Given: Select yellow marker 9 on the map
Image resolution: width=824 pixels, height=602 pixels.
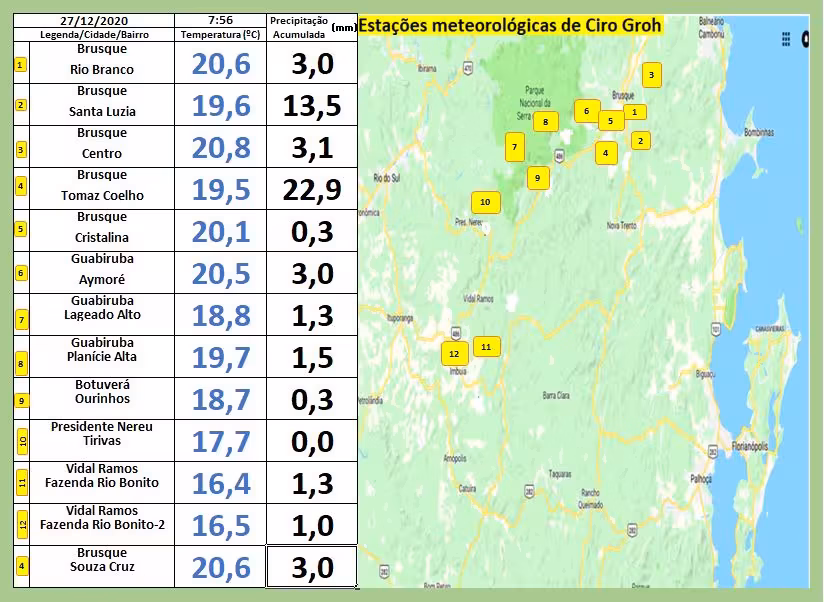Looking at the screenshot, I should pos(537,178).
